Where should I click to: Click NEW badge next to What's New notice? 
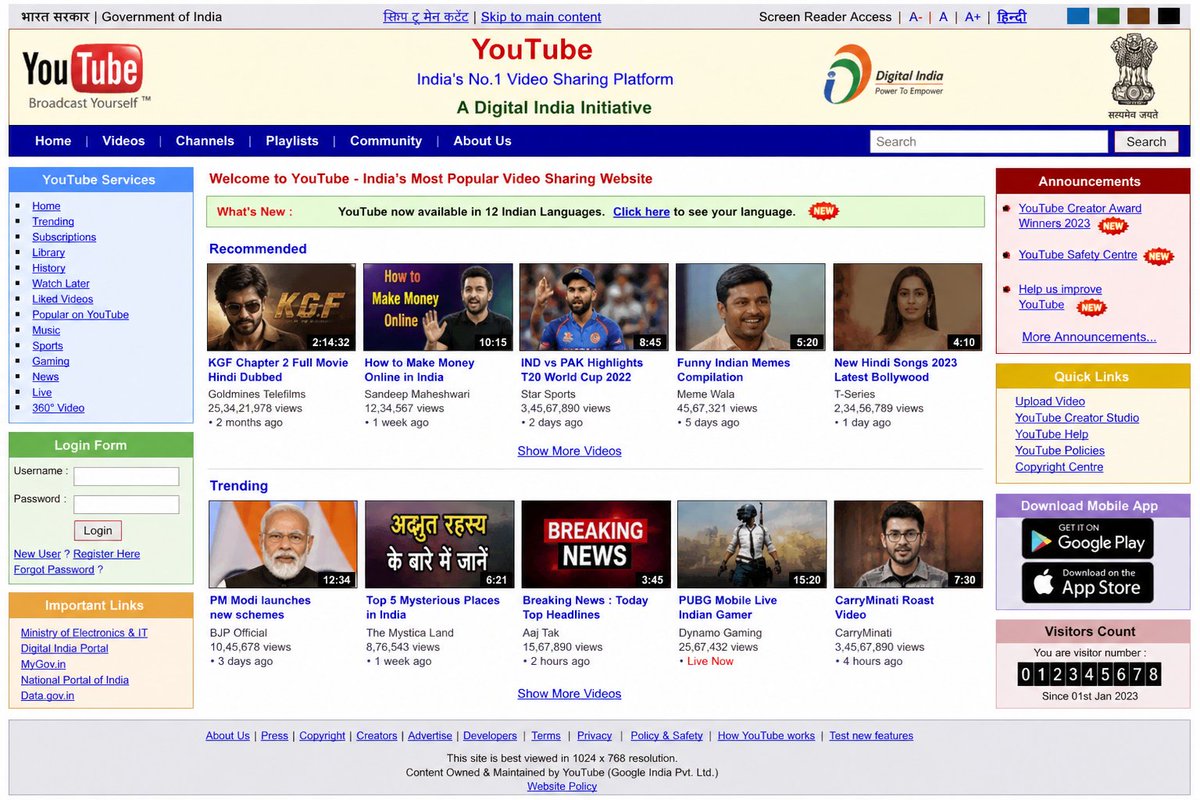point(823,211)
